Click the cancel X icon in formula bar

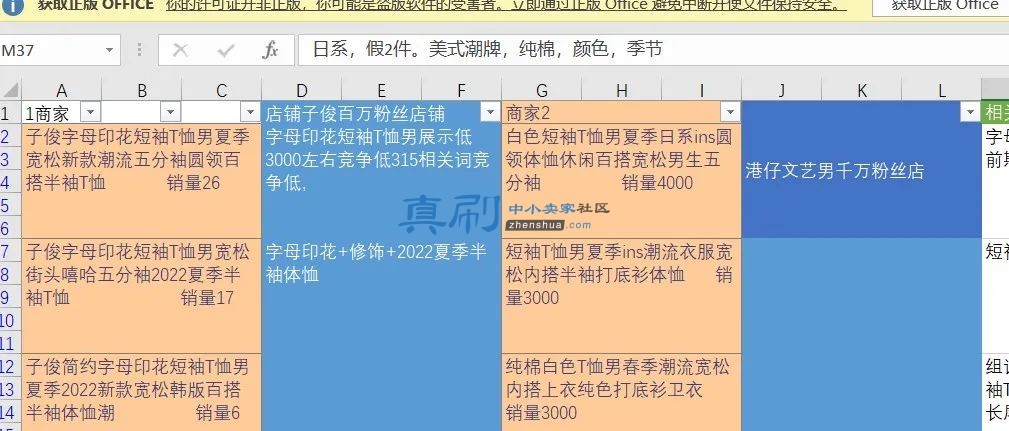pyautogui.click(x=180, y=50)
